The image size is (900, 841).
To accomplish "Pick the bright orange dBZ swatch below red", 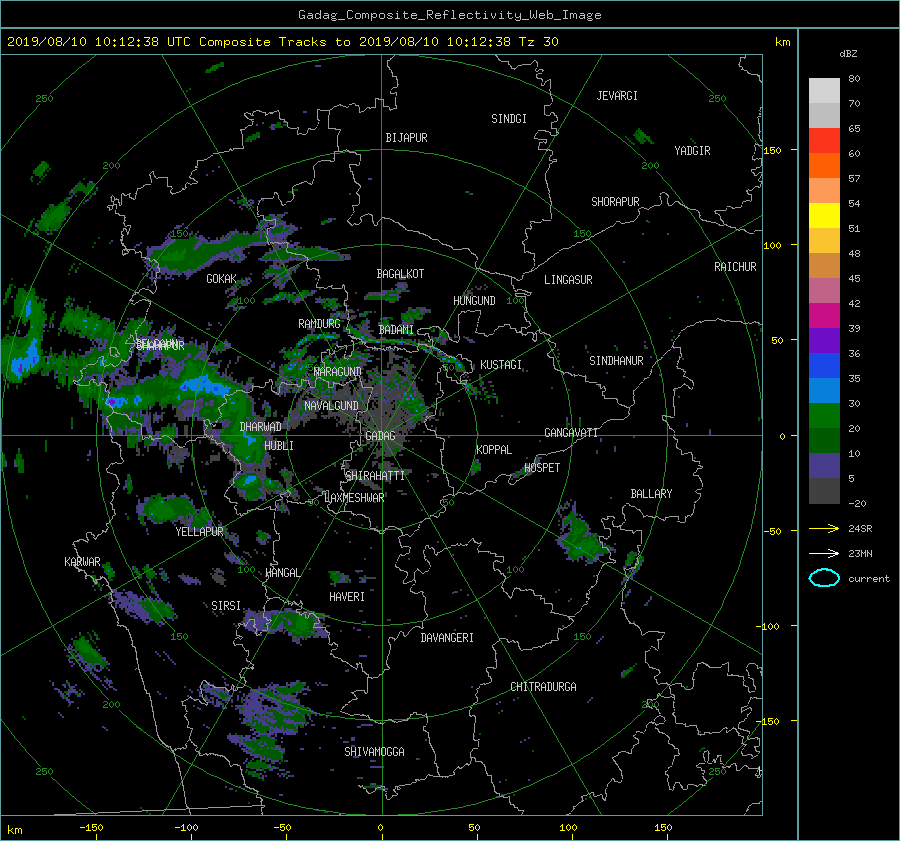I will point(824,166).
